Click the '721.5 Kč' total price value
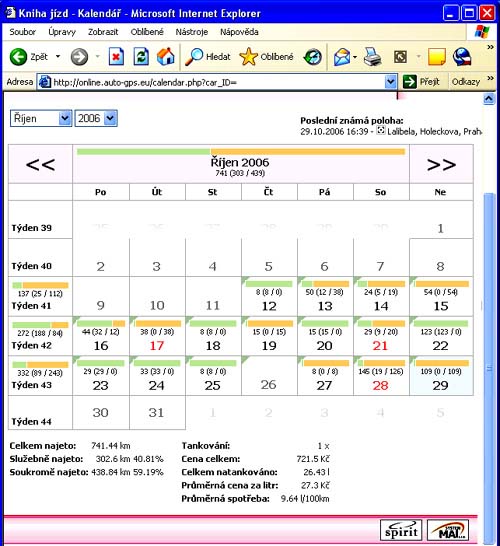Image resolution: width=500 pixels, height=546 pixels. [313, 459]
